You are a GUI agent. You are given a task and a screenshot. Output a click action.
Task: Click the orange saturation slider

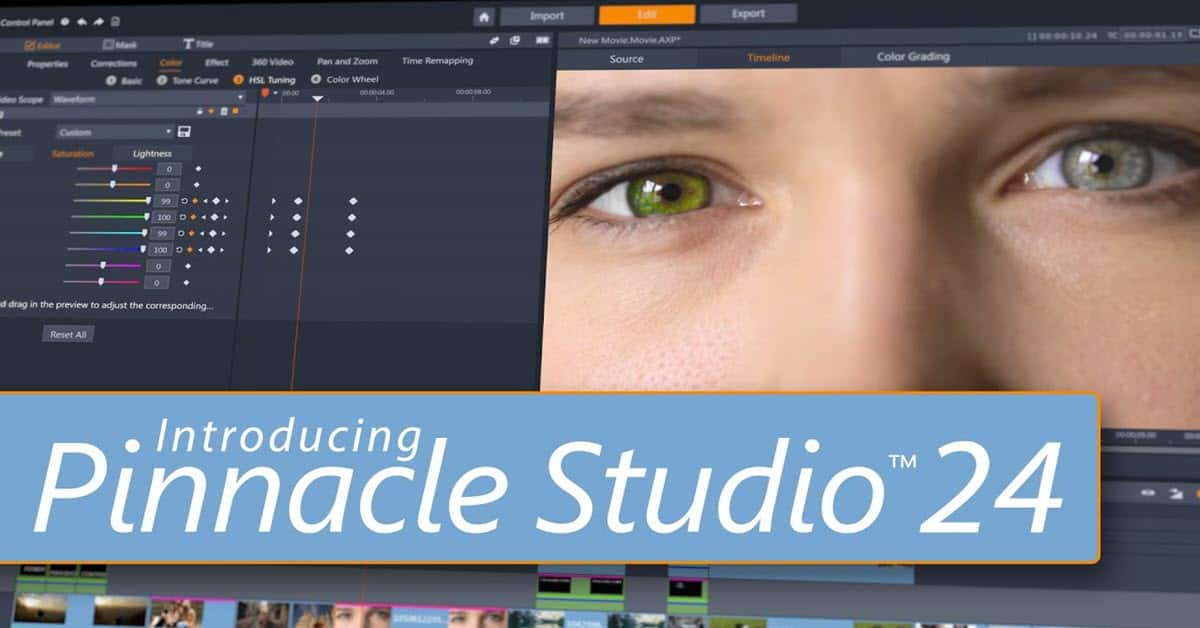(x=113, y=185)
